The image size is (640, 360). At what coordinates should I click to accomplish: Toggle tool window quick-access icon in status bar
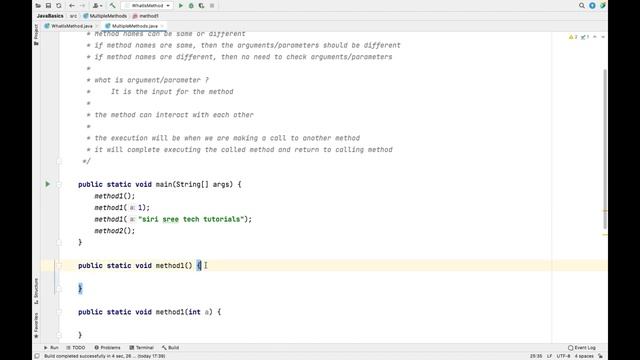point(37,356)
